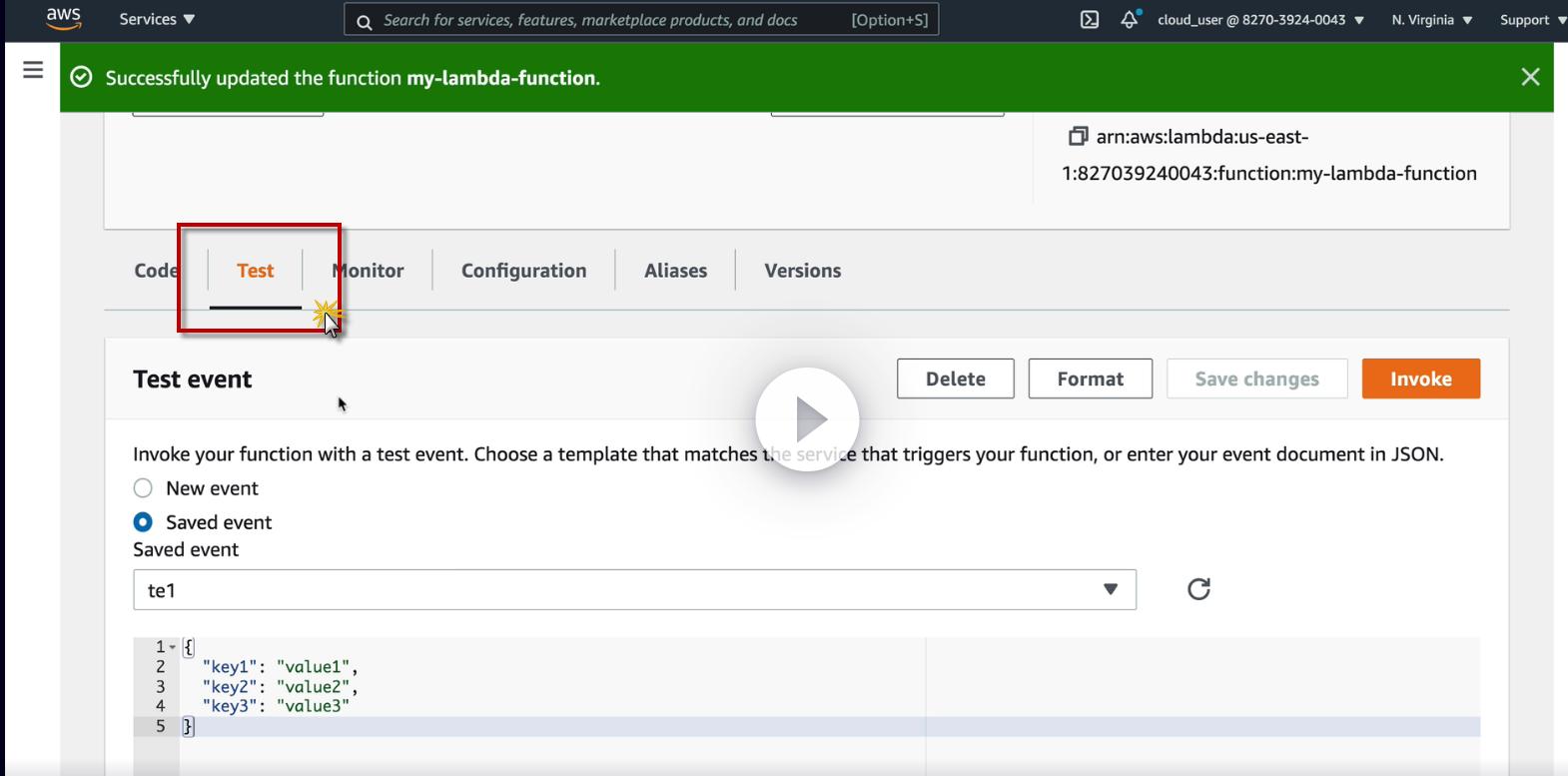Screen dimensions: 1568x776
Task: Collapse the JSON code fold arrow
Action: tap(173, 647)
